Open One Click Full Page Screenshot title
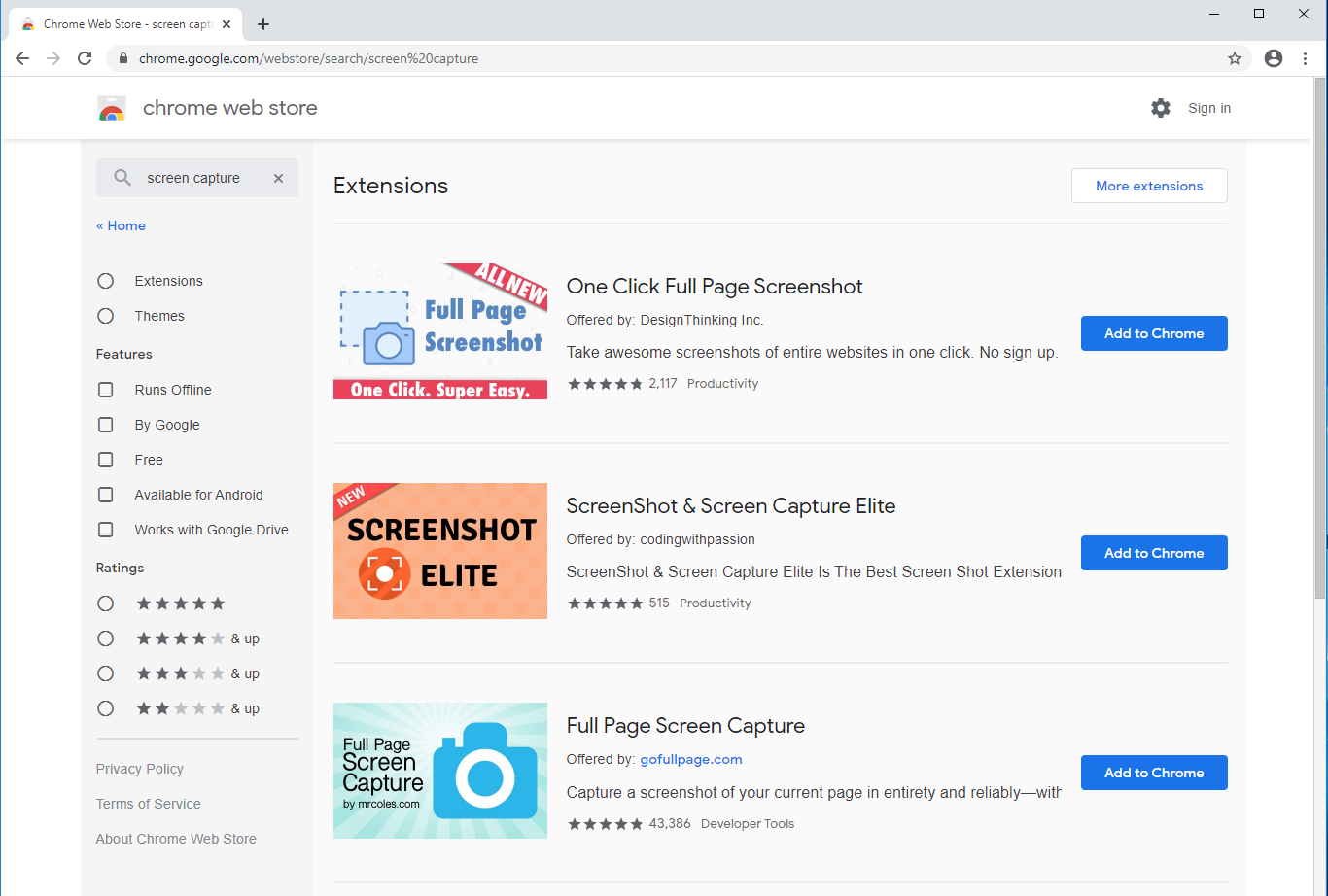 coord(715,286)
